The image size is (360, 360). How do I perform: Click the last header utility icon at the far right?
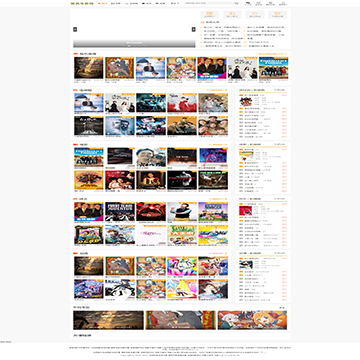tap(283, 4)
